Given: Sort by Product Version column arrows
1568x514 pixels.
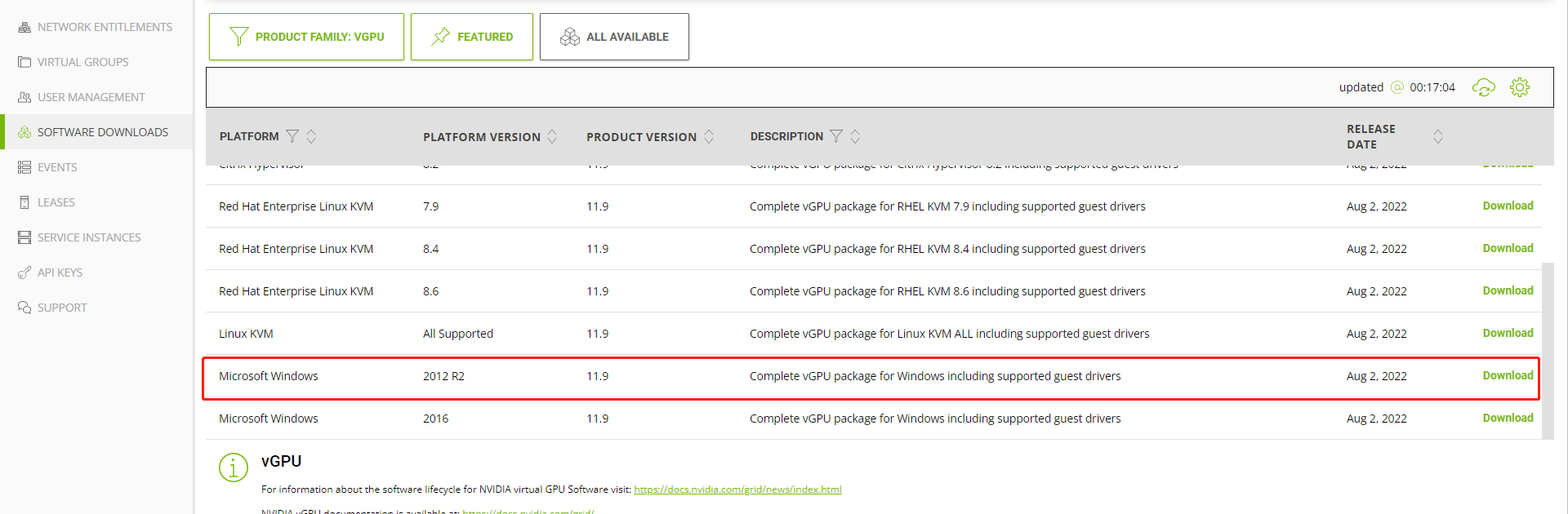Looking at the screenshot, I should pyautogui.click(x=709, y=136).
